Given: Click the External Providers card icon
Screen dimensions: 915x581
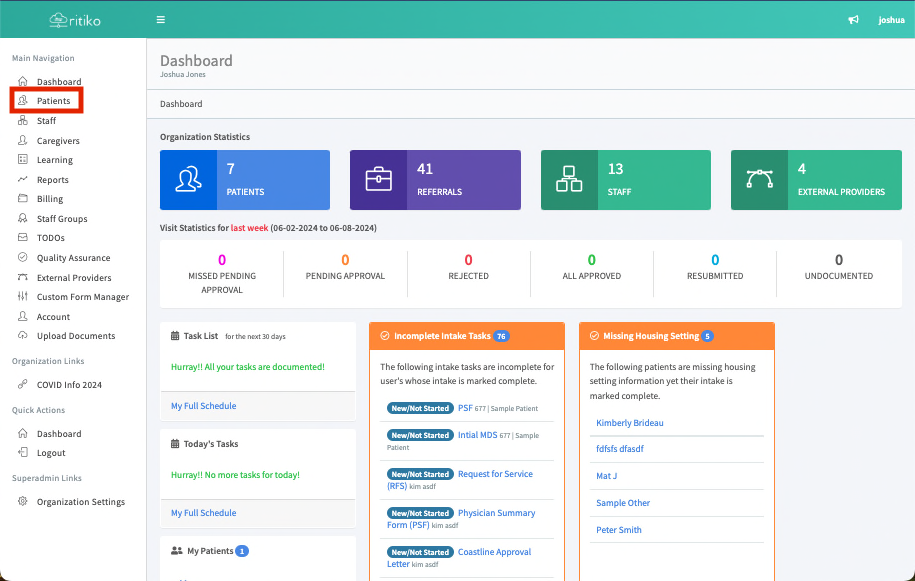Looking at the screenshot, I should 759,180.
